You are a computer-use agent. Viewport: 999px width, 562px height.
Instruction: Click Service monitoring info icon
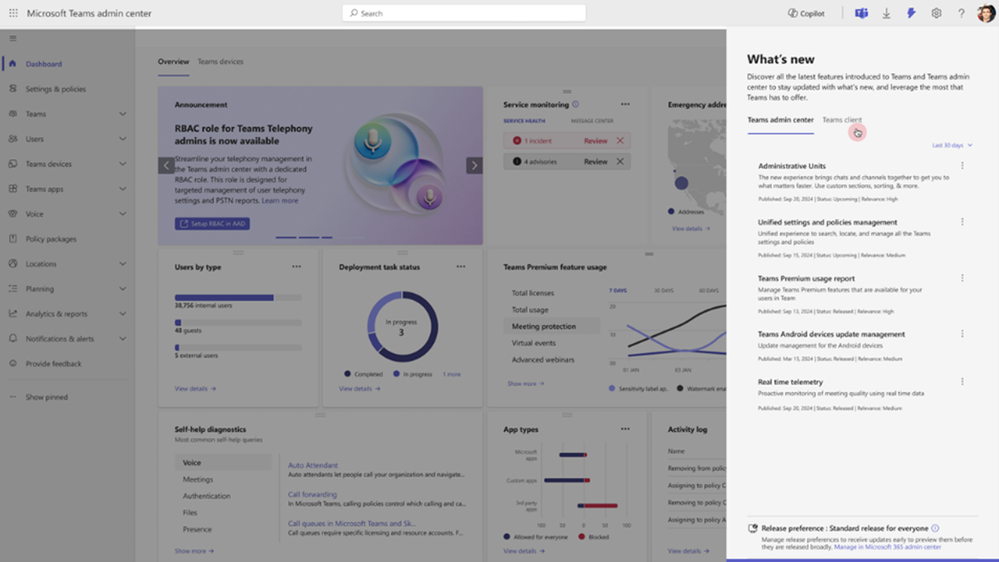pos(575,104)
